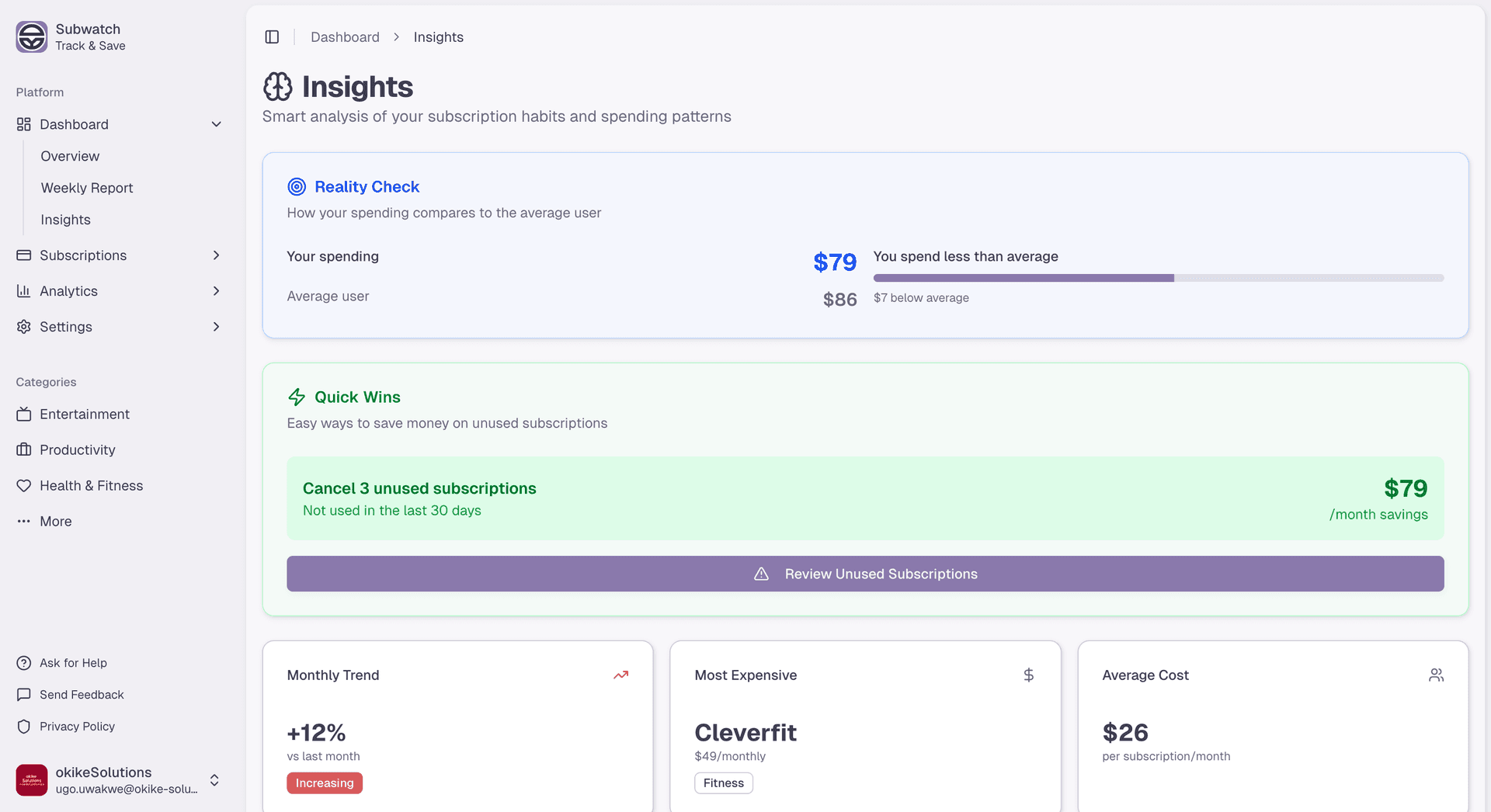Switch to the Weekly Report page

click(x=86, y=188)
